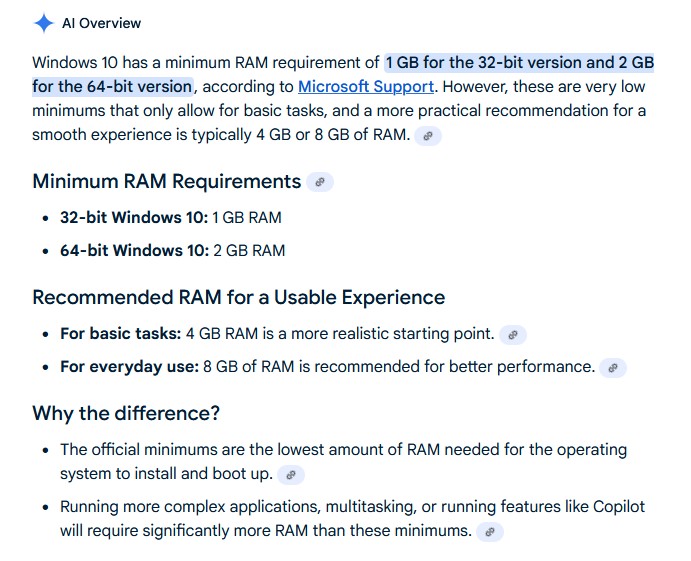Open the Microsoft Support link

366,87
